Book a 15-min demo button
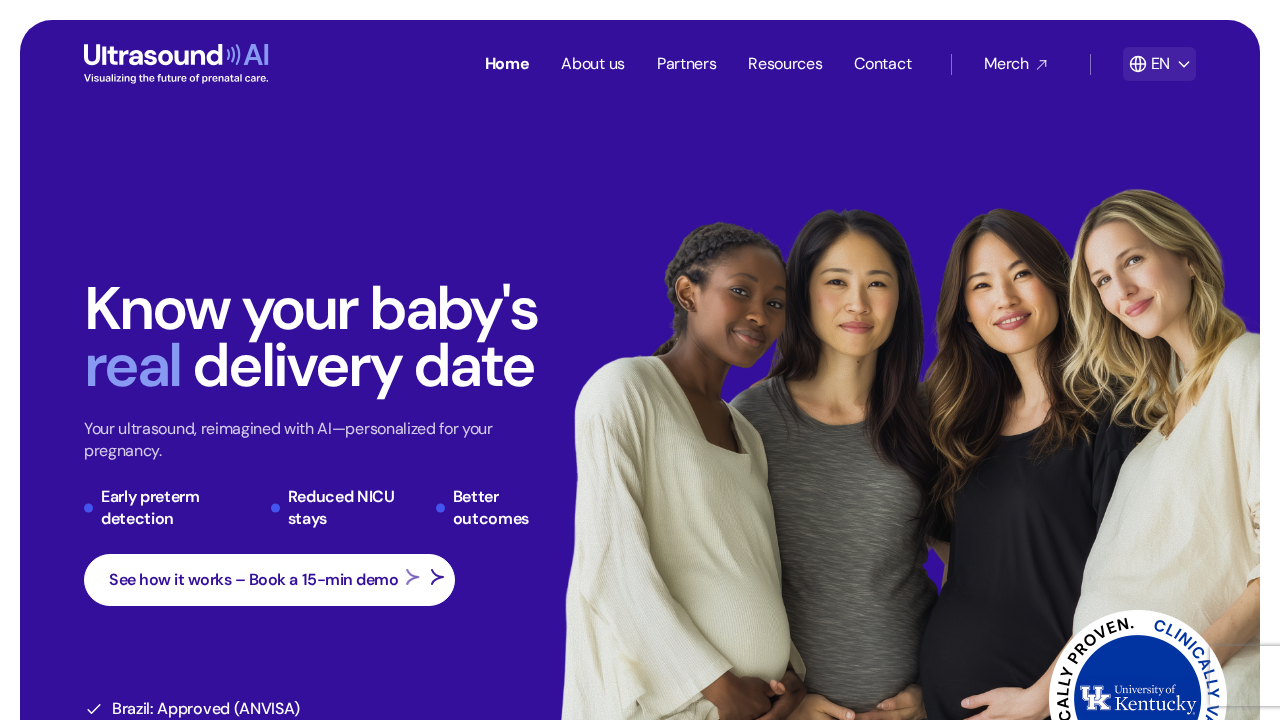The height and width of the screenshot is (720, 1280). pos(269,580)
